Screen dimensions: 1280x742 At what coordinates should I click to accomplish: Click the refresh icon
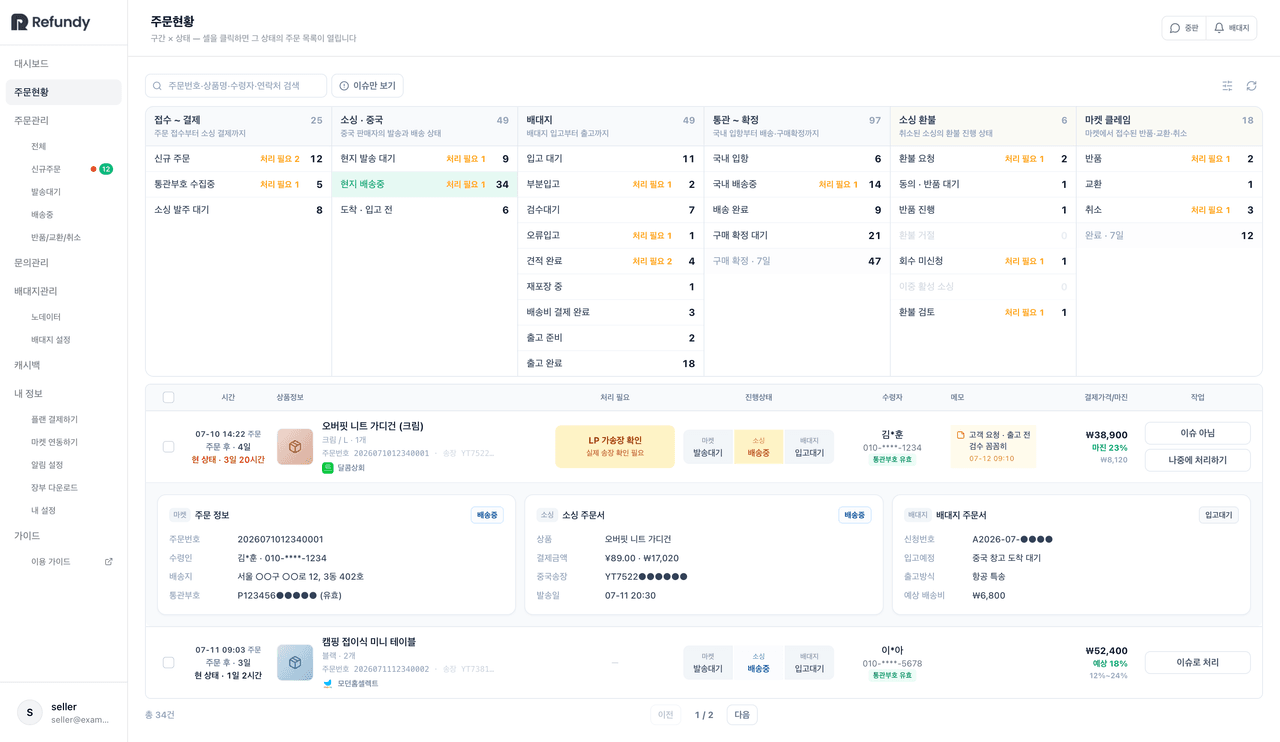point(1251,86)
